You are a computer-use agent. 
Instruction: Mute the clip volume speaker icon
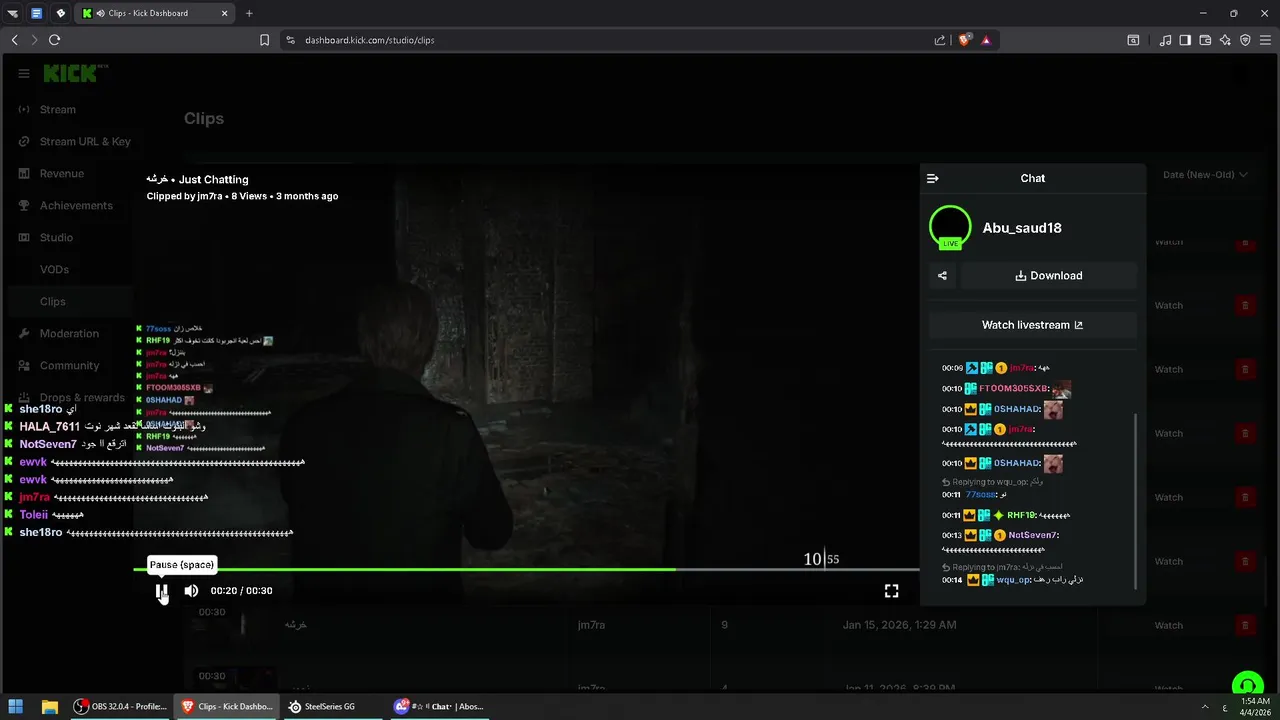tap(191, 591)
